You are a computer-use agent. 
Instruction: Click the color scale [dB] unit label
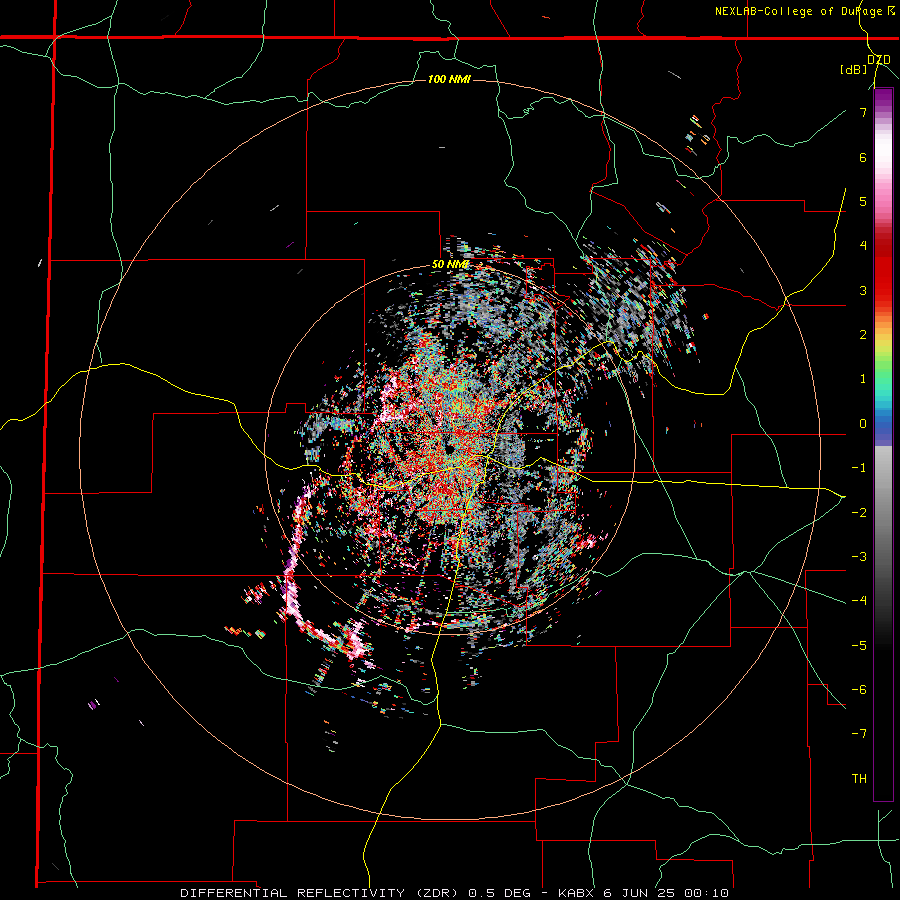853,69
